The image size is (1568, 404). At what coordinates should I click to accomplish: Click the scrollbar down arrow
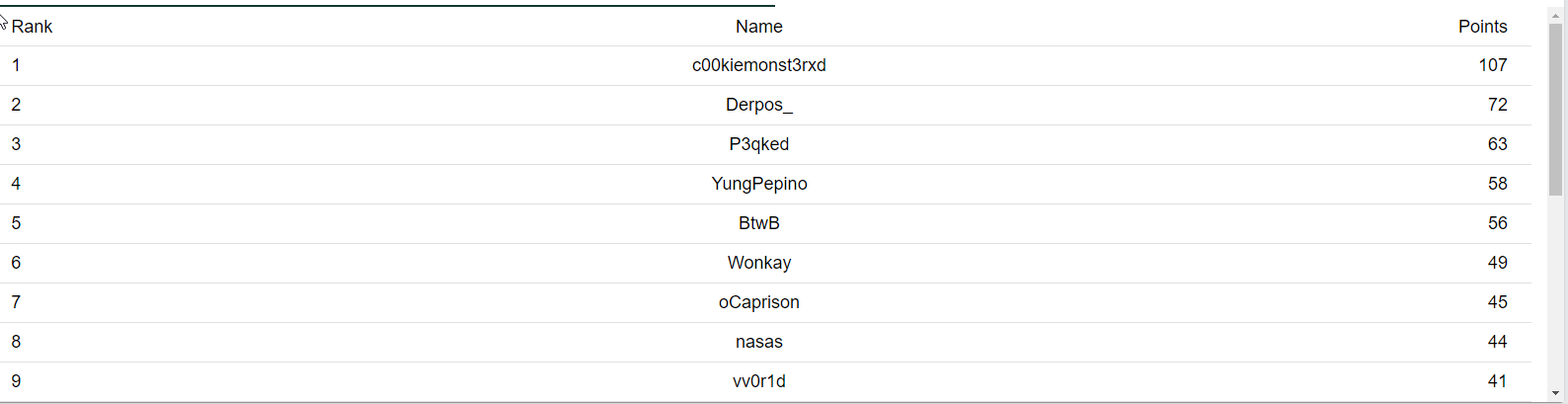1555,393
